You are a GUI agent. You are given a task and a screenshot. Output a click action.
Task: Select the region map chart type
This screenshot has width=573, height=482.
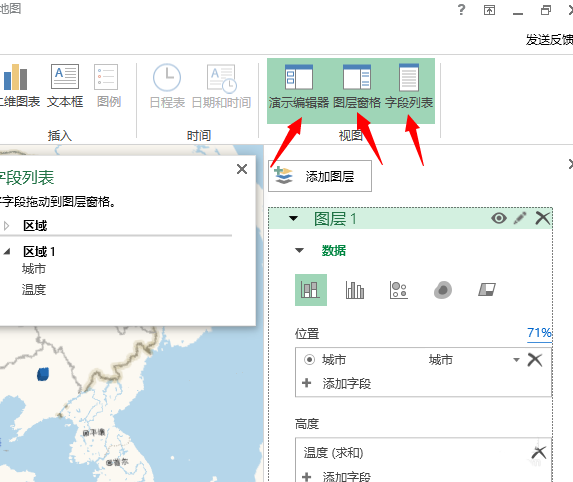pos(487,290)
